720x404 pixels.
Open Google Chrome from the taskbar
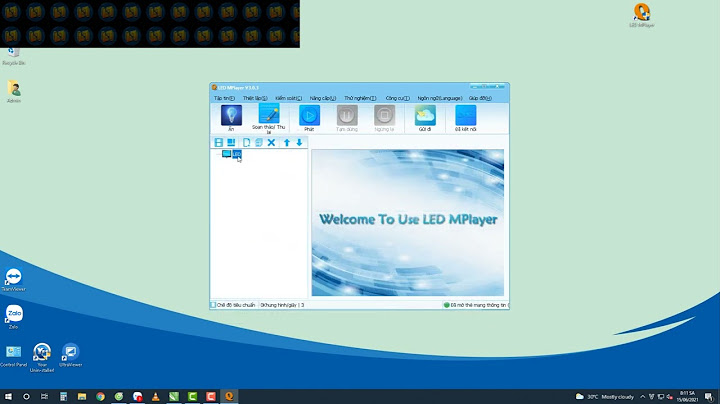tap(100, 396)
